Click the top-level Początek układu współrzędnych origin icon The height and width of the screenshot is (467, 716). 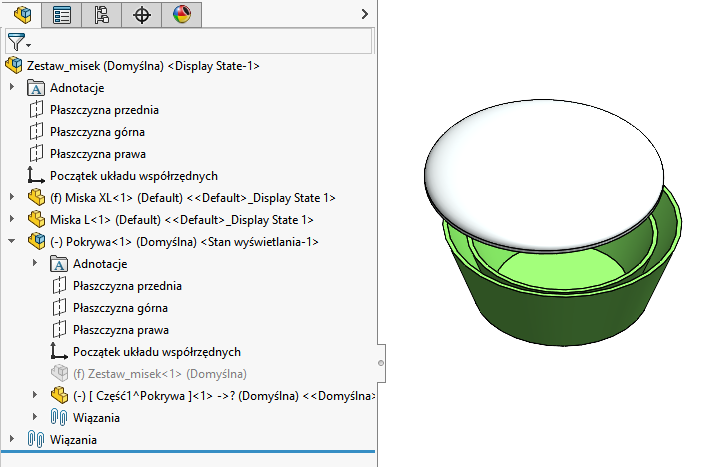38,176
